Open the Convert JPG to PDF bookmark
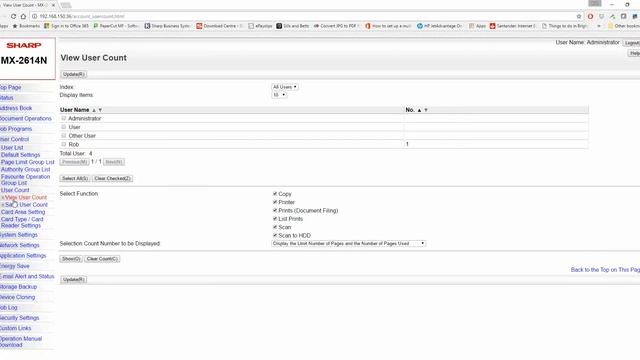Viewport: 640px width, 360px height. coord(336,26)
